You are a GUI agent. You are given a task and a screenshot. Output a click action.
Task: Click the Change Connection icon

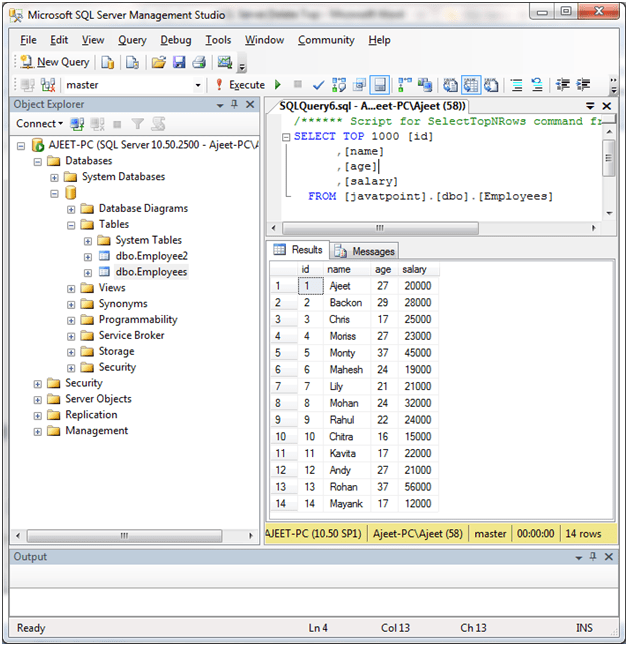48,85
